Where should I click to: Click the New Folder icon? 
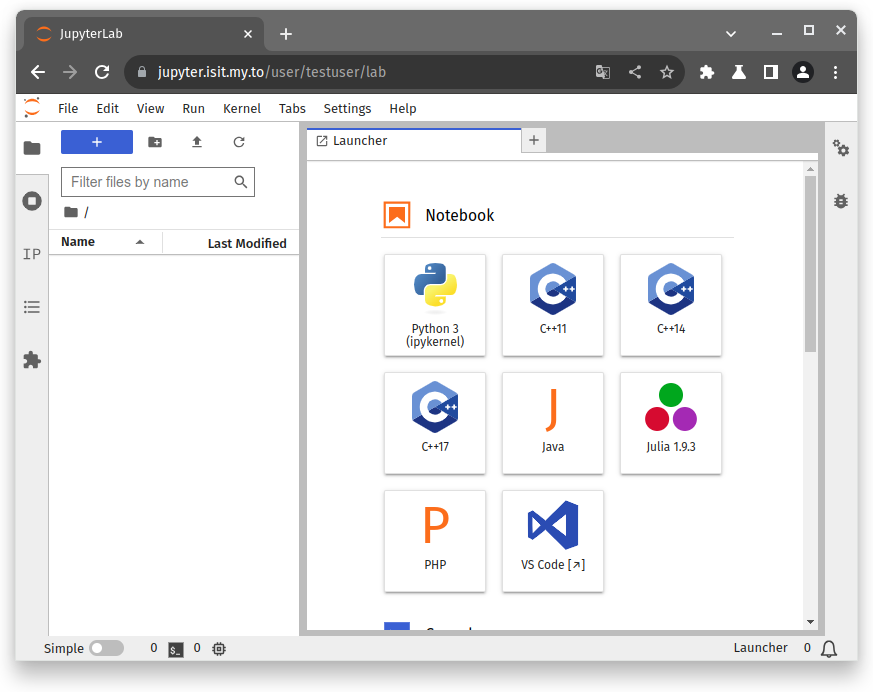click(x=155, y=142)
